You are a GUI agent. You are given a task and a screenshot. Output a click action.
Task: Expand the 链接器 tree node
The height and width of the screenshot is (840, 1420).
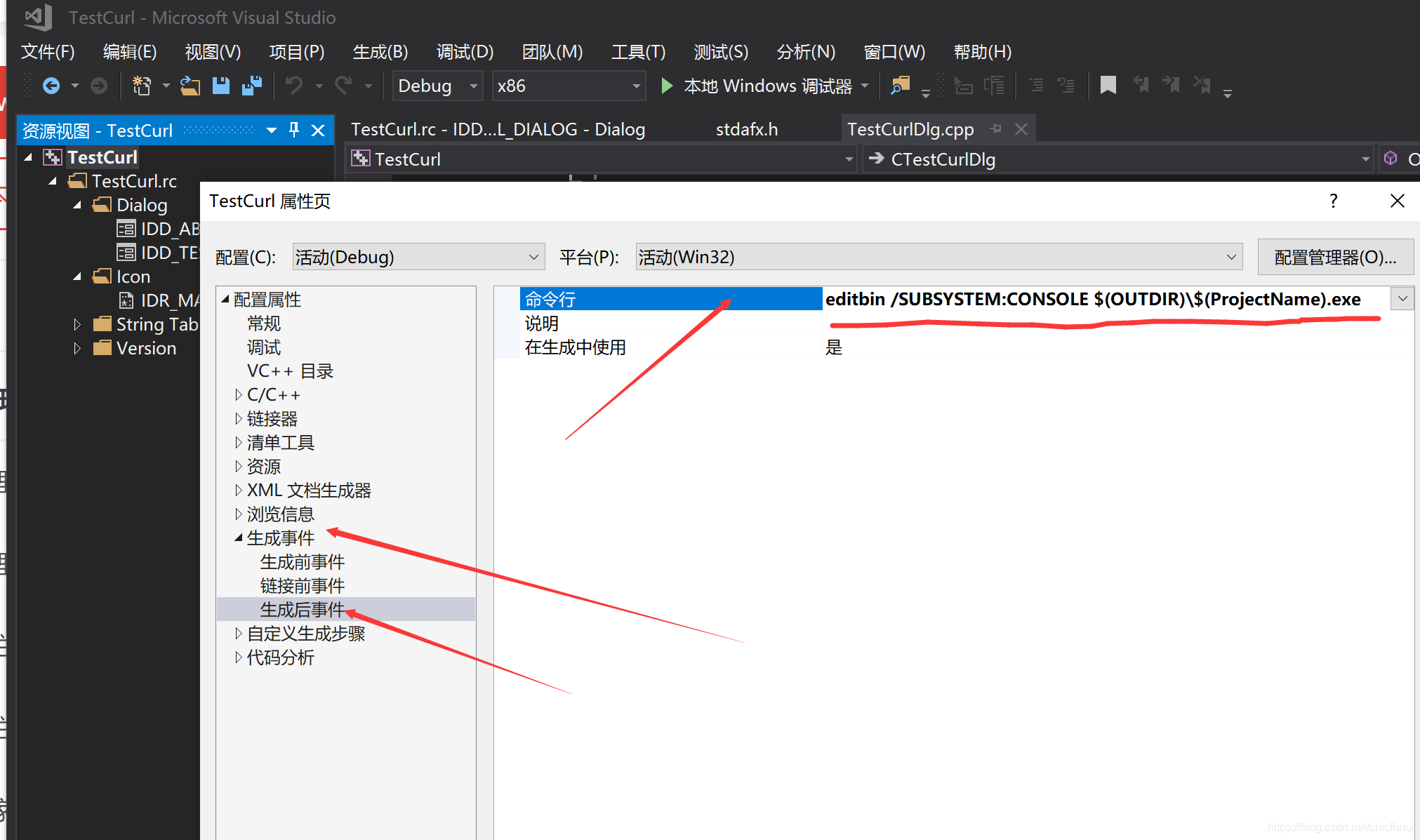(x=239, y=419)
